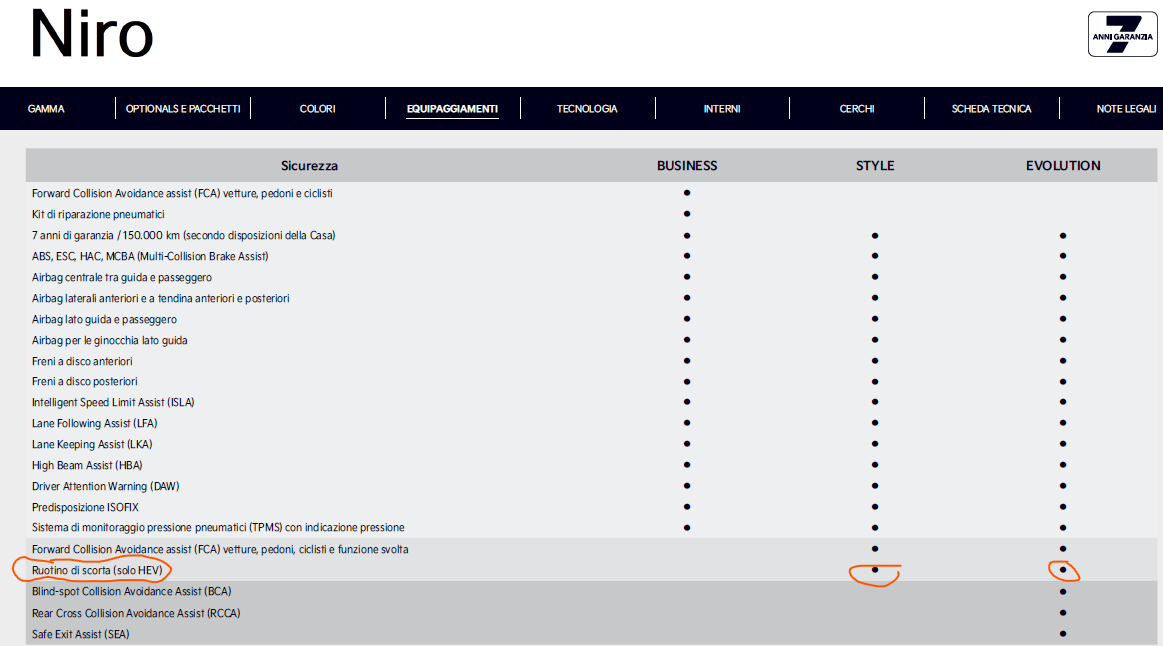
Task: Click STYLE dot for 7 anni di garanzia
Action: pyautogui.click(x=875, y=236)
